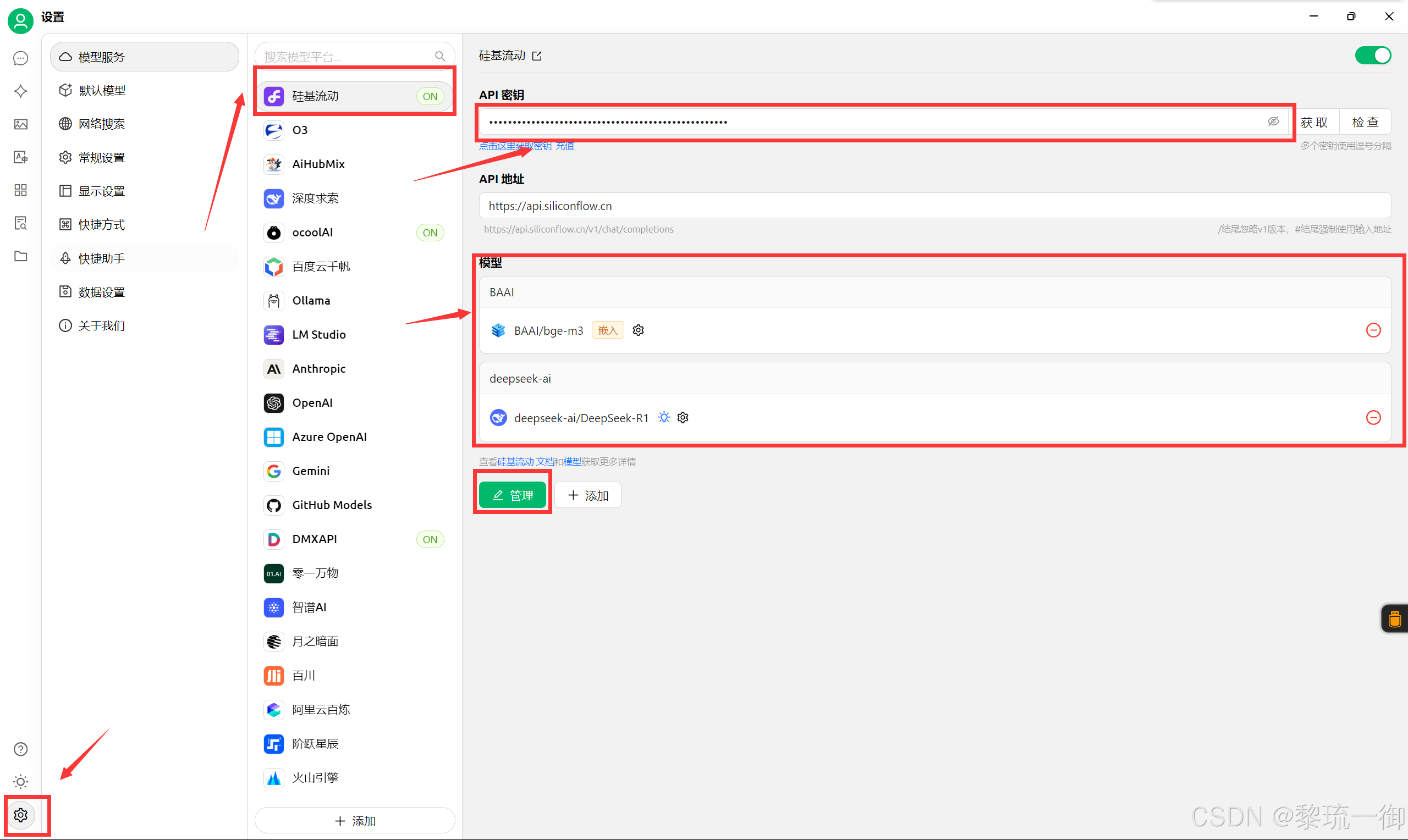Select the 默认模型 settings menu item

pos(102,91)
